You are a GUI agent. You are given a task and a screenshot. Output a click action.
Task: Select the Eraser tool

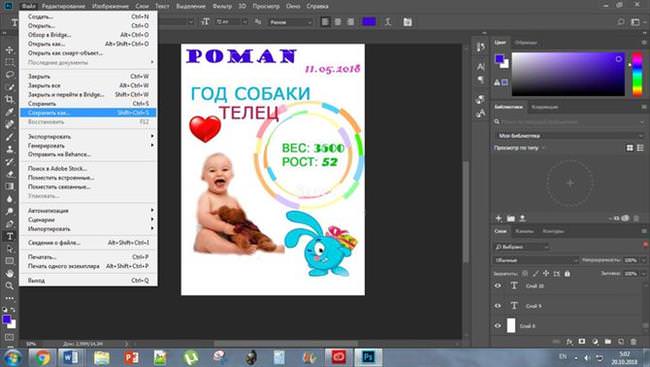[x=10, y=174]
